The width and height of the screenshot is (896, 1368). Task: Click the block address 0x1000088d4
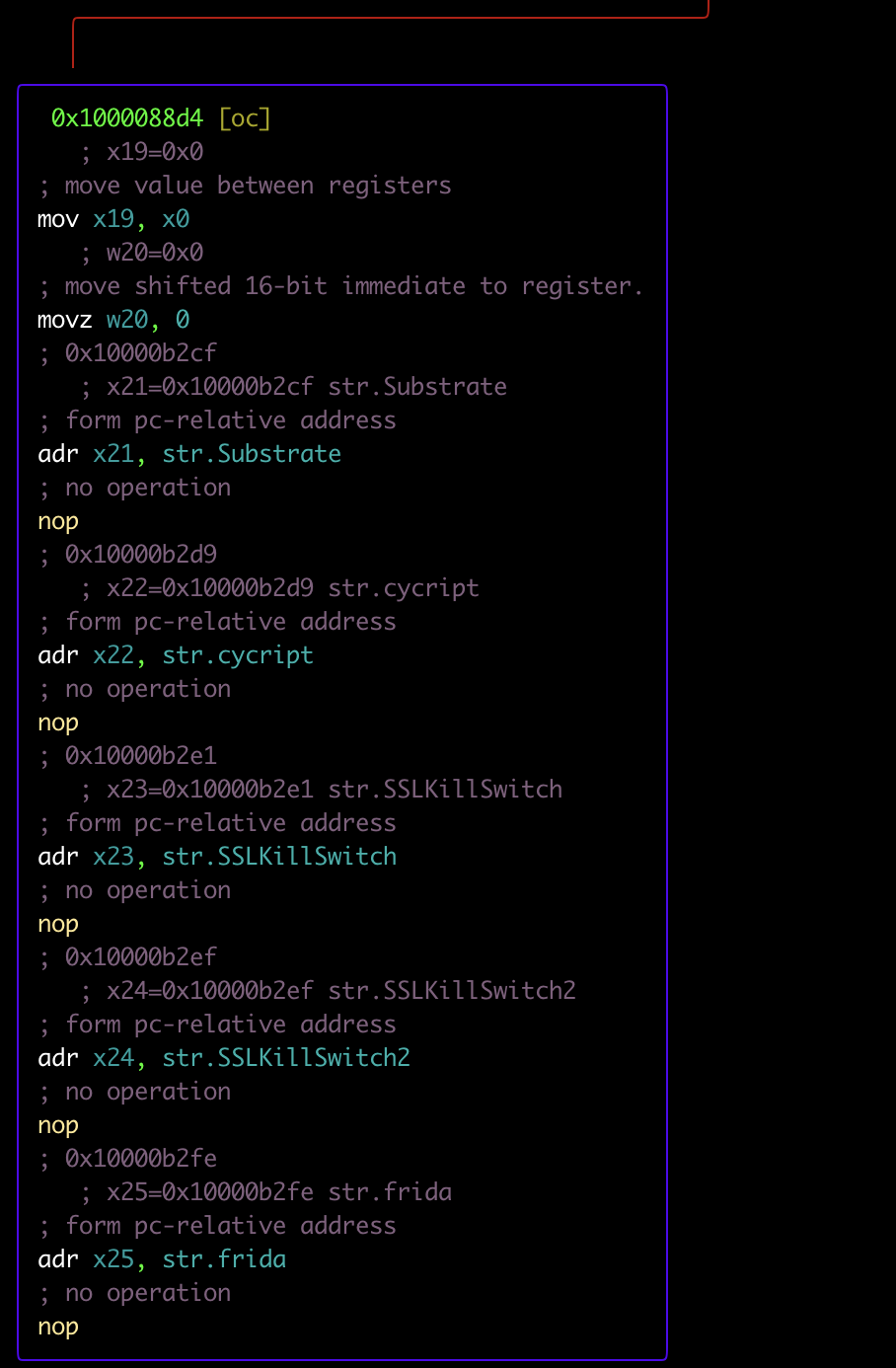(x=126, y=118)
